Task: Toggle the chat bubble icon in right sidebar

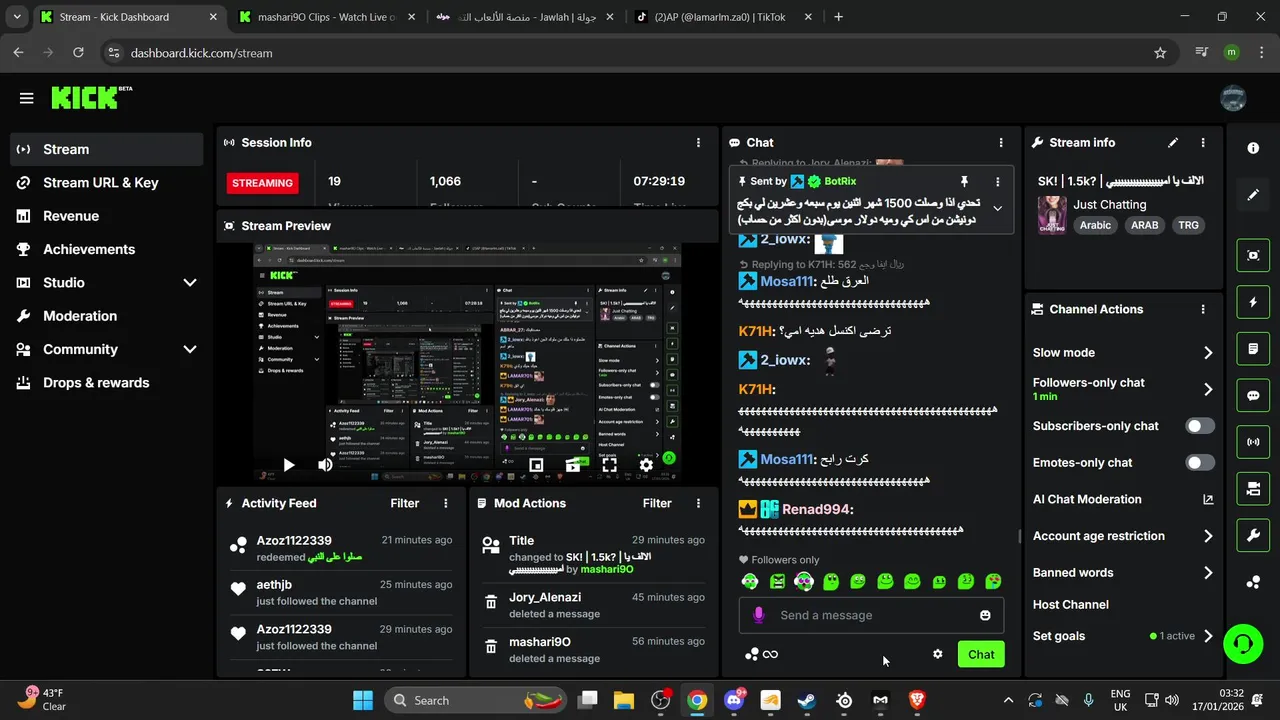Action: 1253,395
